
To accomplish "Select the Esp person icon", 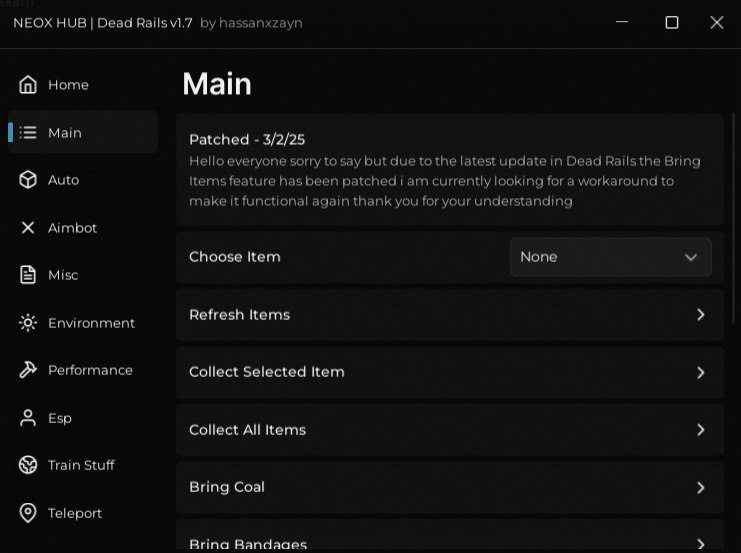I will click(28, 418).
